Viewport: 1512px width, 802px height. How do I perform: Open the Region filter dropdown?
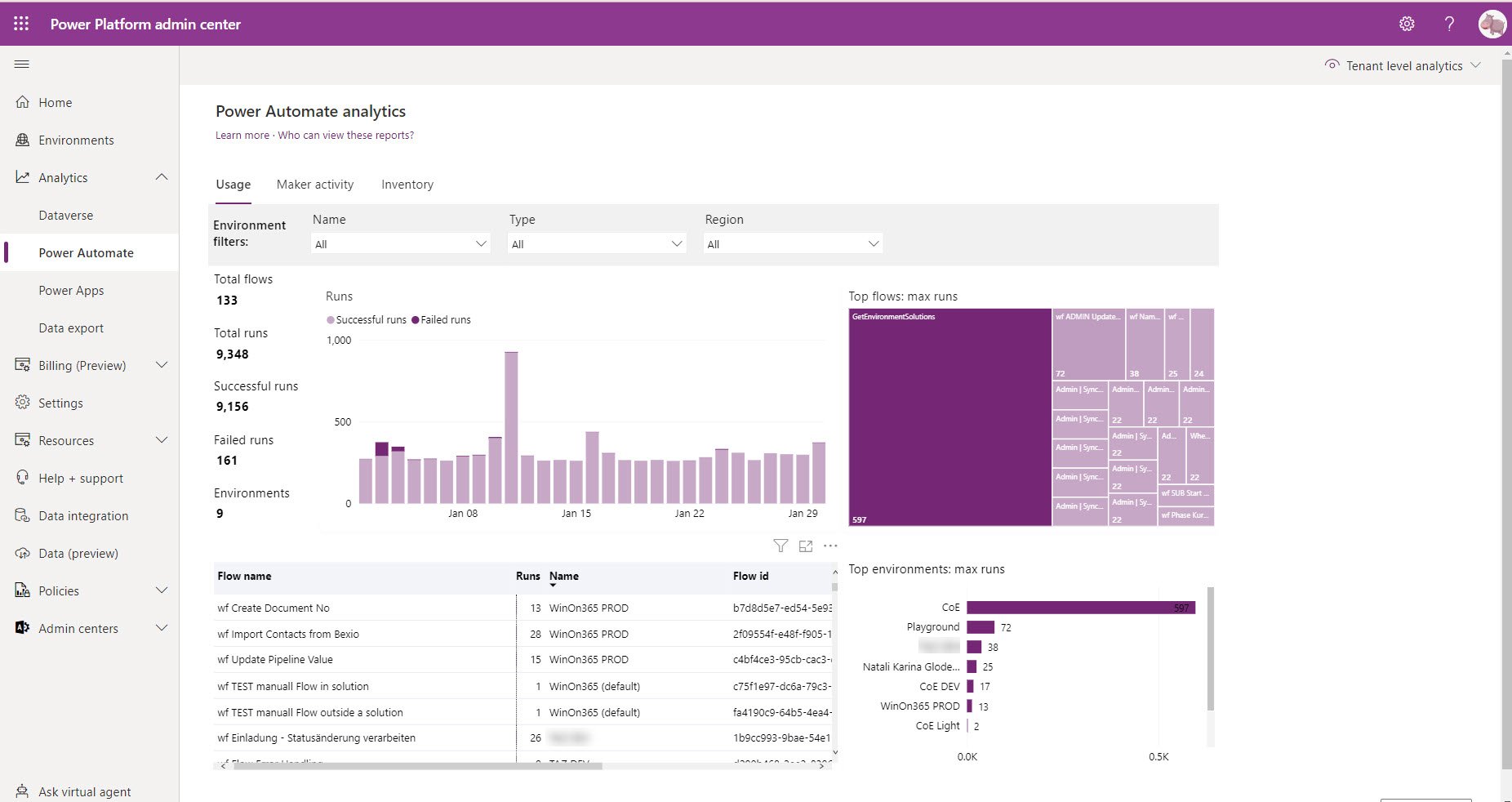click(794, 243)
